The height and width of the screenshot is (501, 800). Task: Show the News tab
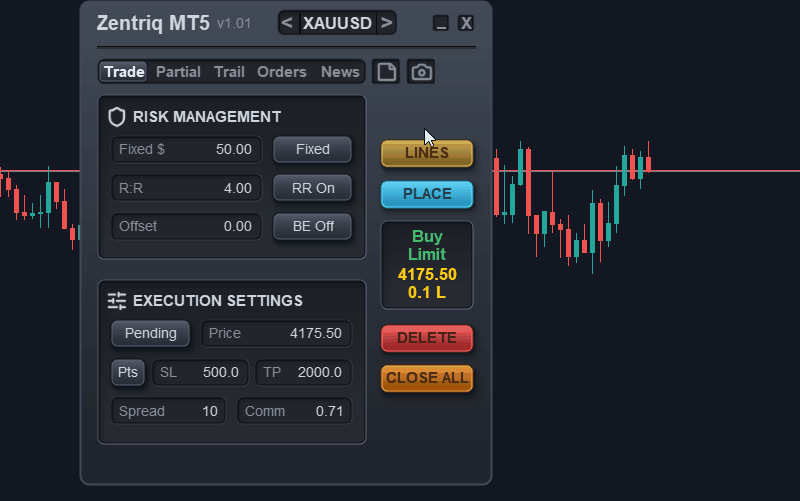click(x=340, y=72)
